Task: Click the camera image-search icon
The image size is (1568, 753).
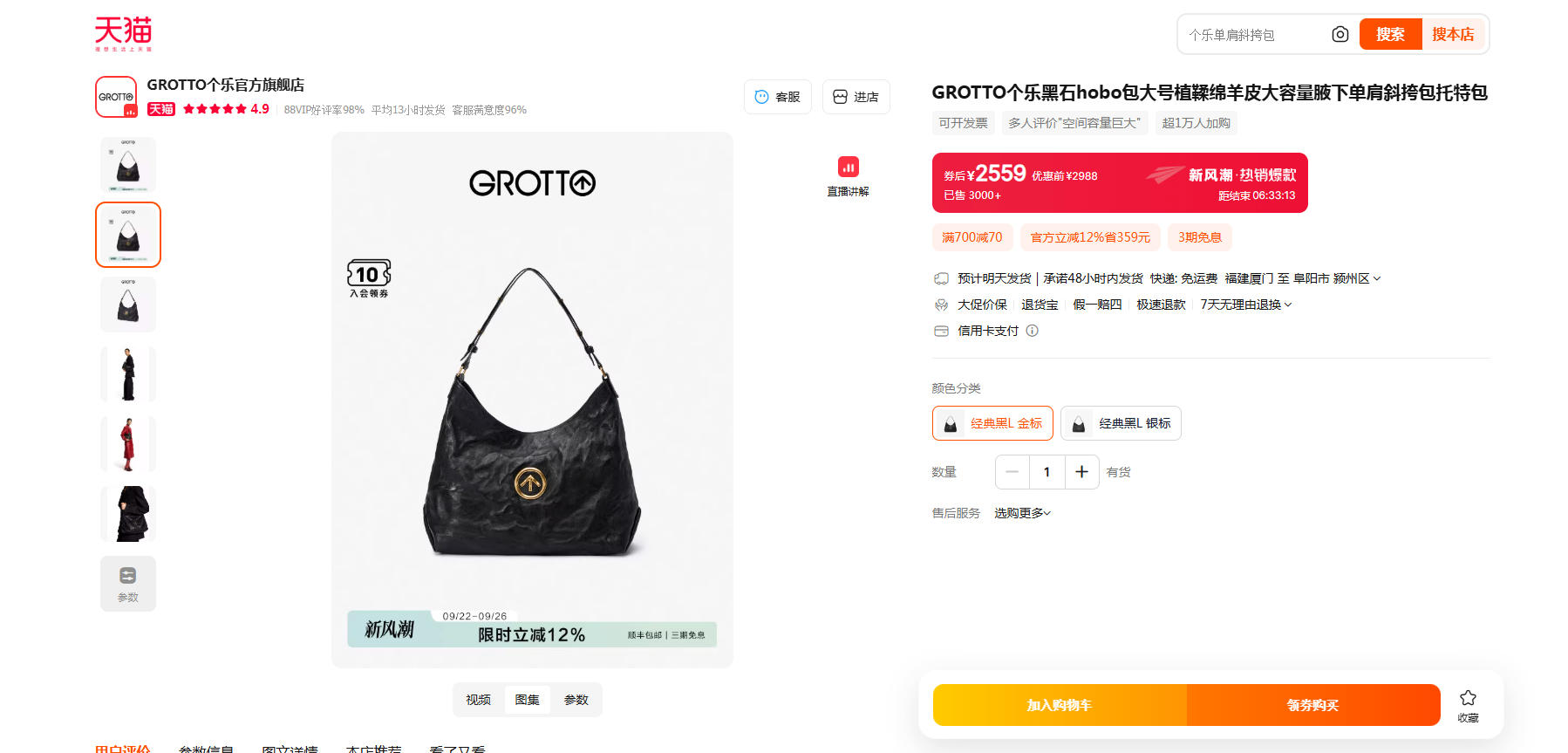Action: (x=1340, y=34)
